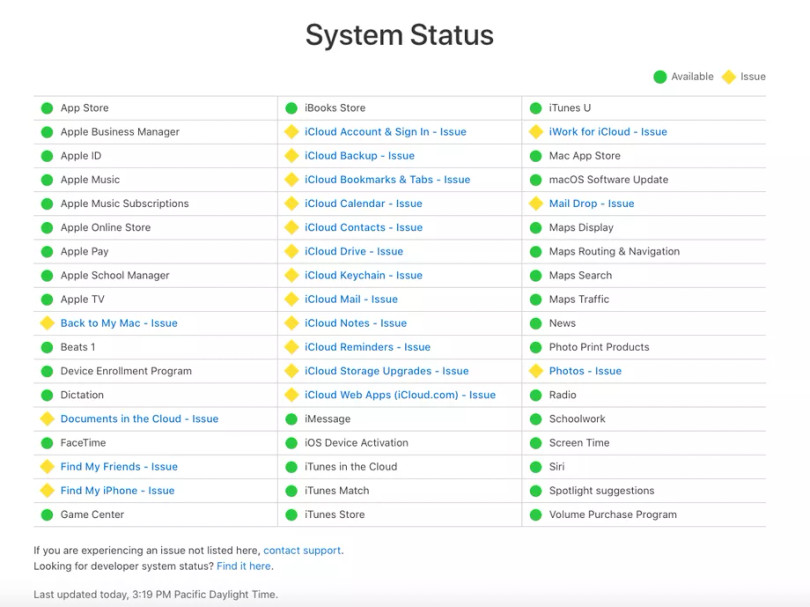Click the yellow indicator beside Mail Drop
This screenshot has height=607, width=810.
(x=534, y=203)
